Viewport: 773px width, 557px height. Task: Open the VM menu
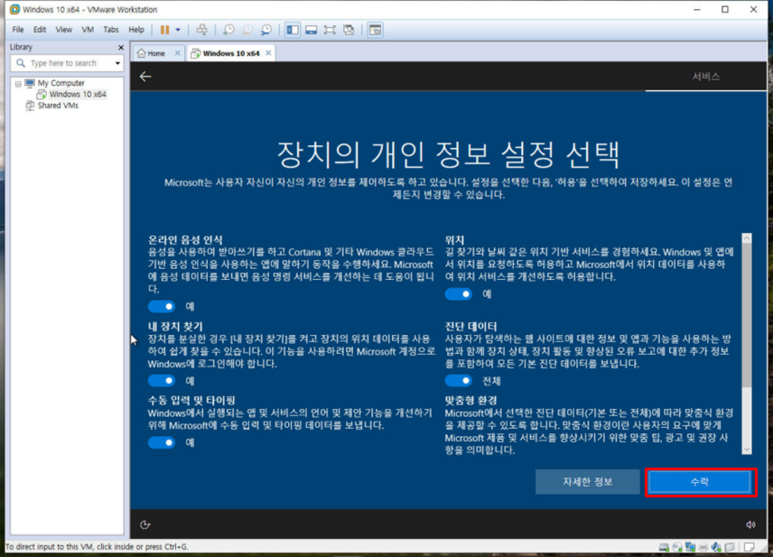point(88,30)
